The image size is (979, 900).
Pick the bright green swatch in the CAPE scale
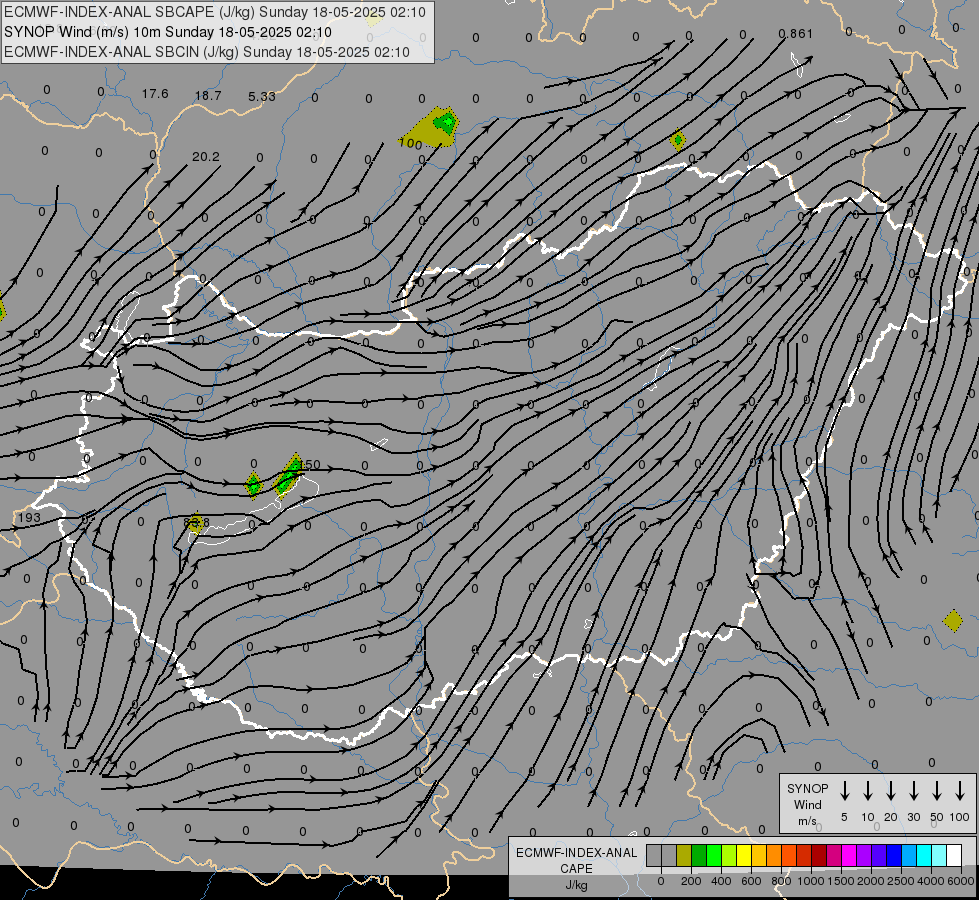(714, 855)
